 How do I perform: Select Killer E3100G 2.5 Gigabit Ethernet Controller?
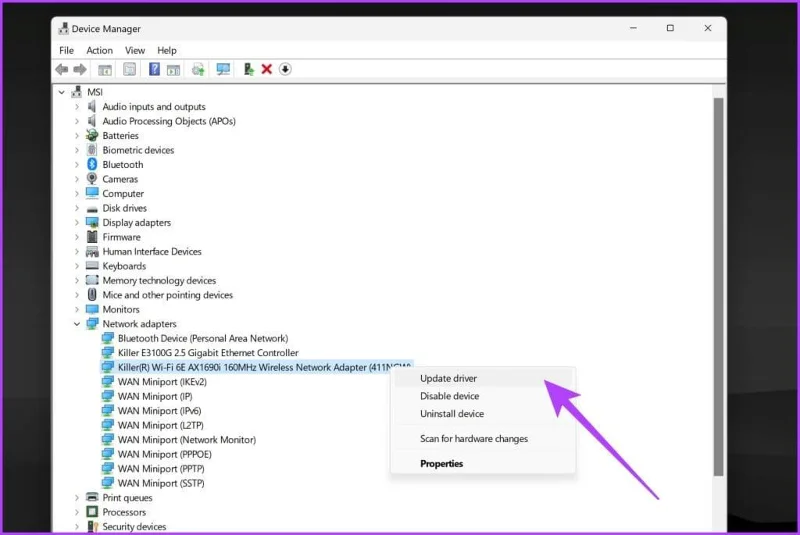[x=208, y=352]
